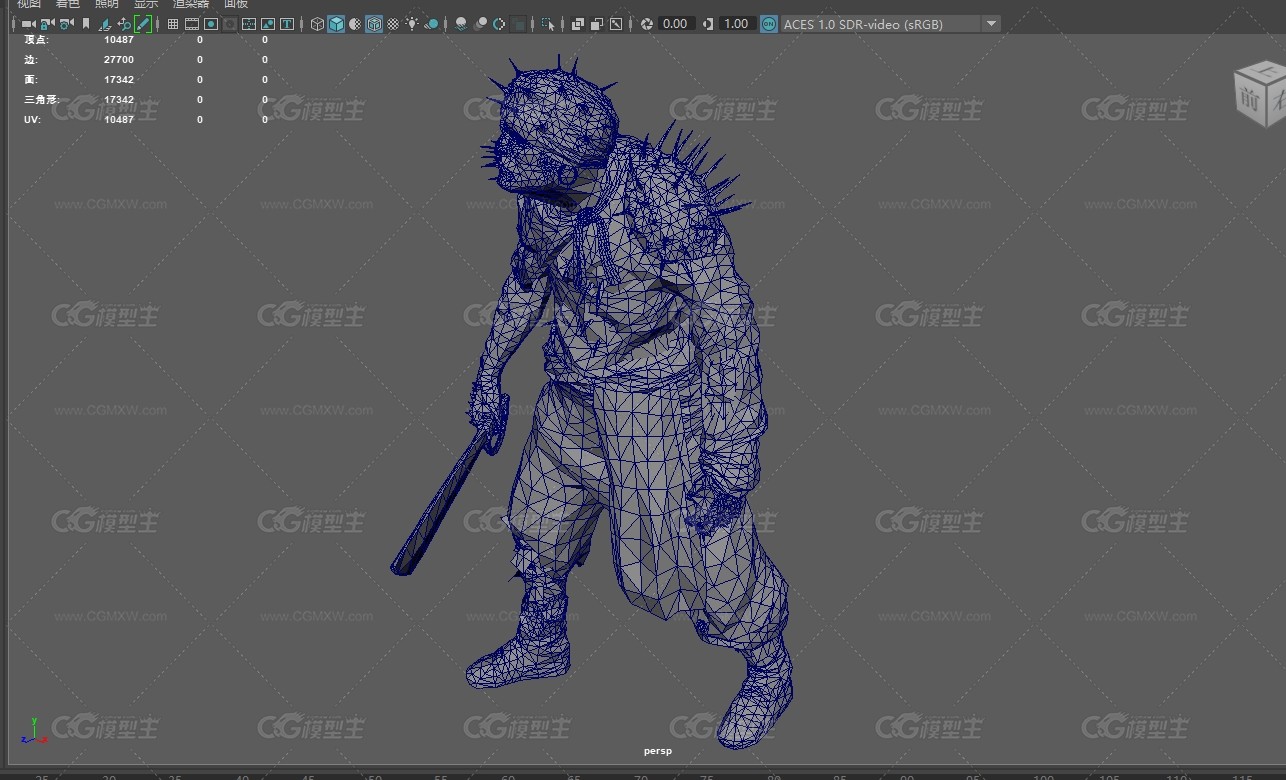Toggle Multisample Anti-aliasing icon
1286x780 pixels.
pyautogui.click(x=500, y=23)
